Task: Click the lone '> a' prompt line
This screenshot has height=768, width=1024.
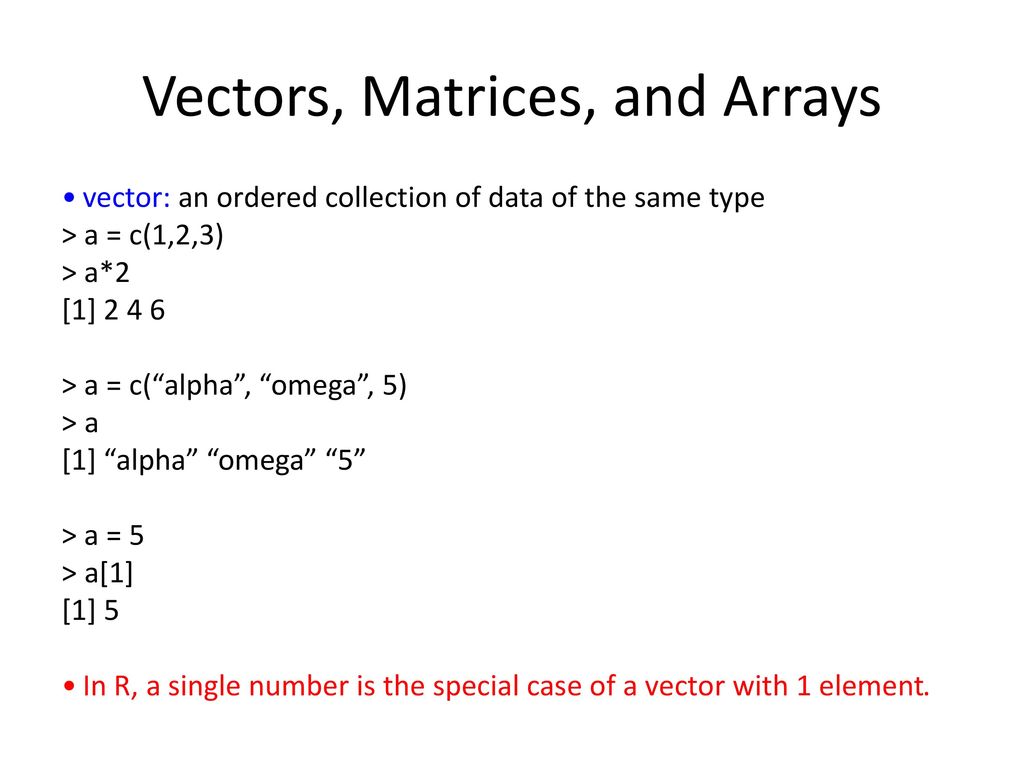Action: click(80, 423)
